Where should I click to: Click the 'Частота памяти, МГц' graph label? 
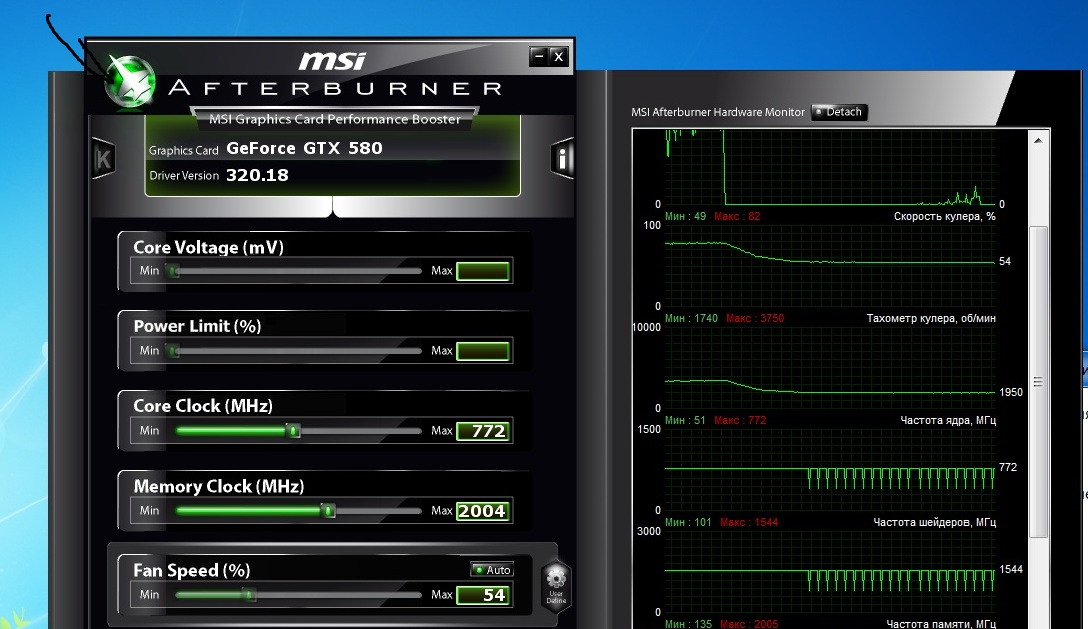(x=941, y=624)
